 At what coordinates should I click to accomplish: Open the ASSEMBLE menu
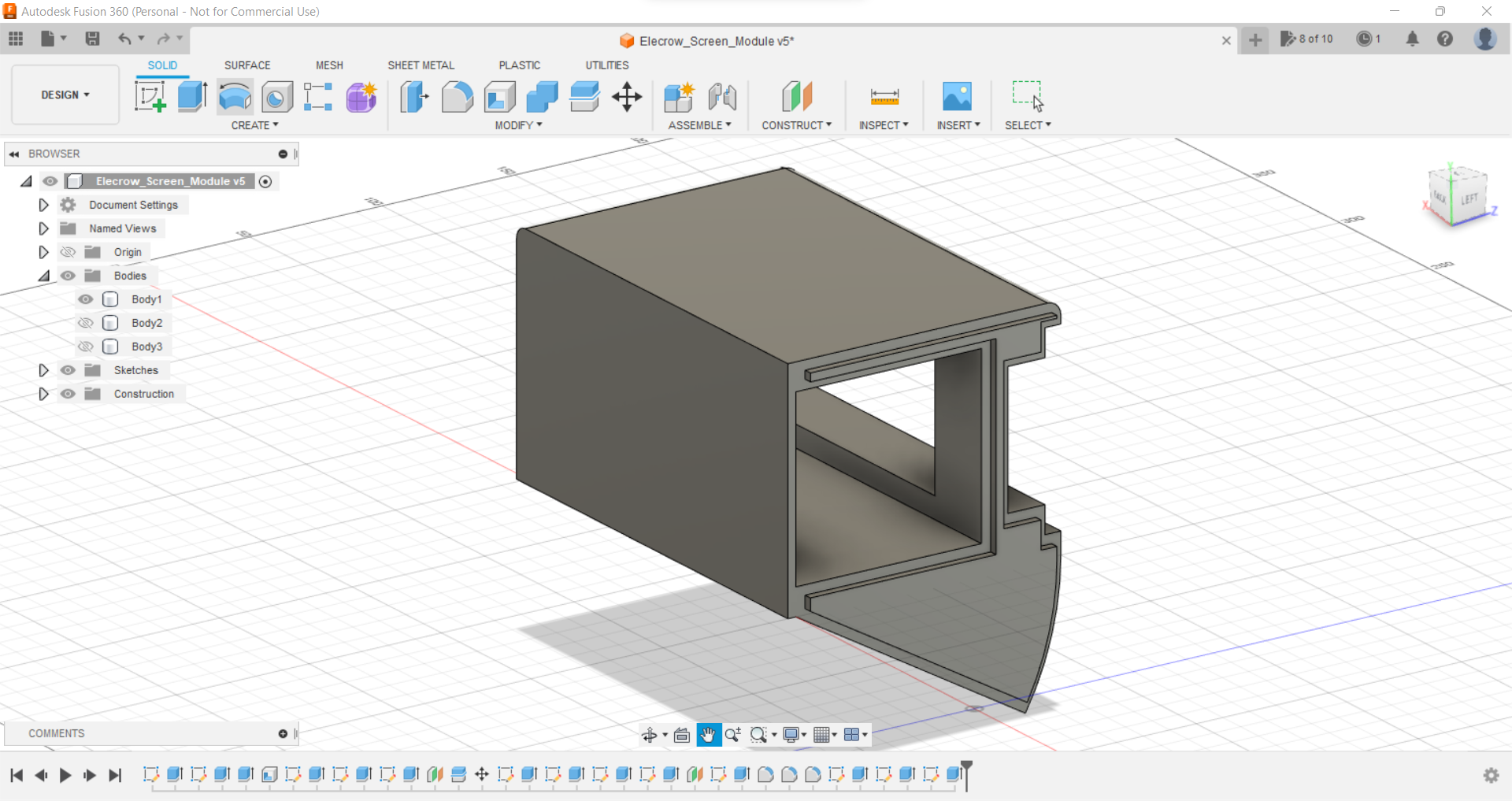pyautogui.click(x=699, y=125)
